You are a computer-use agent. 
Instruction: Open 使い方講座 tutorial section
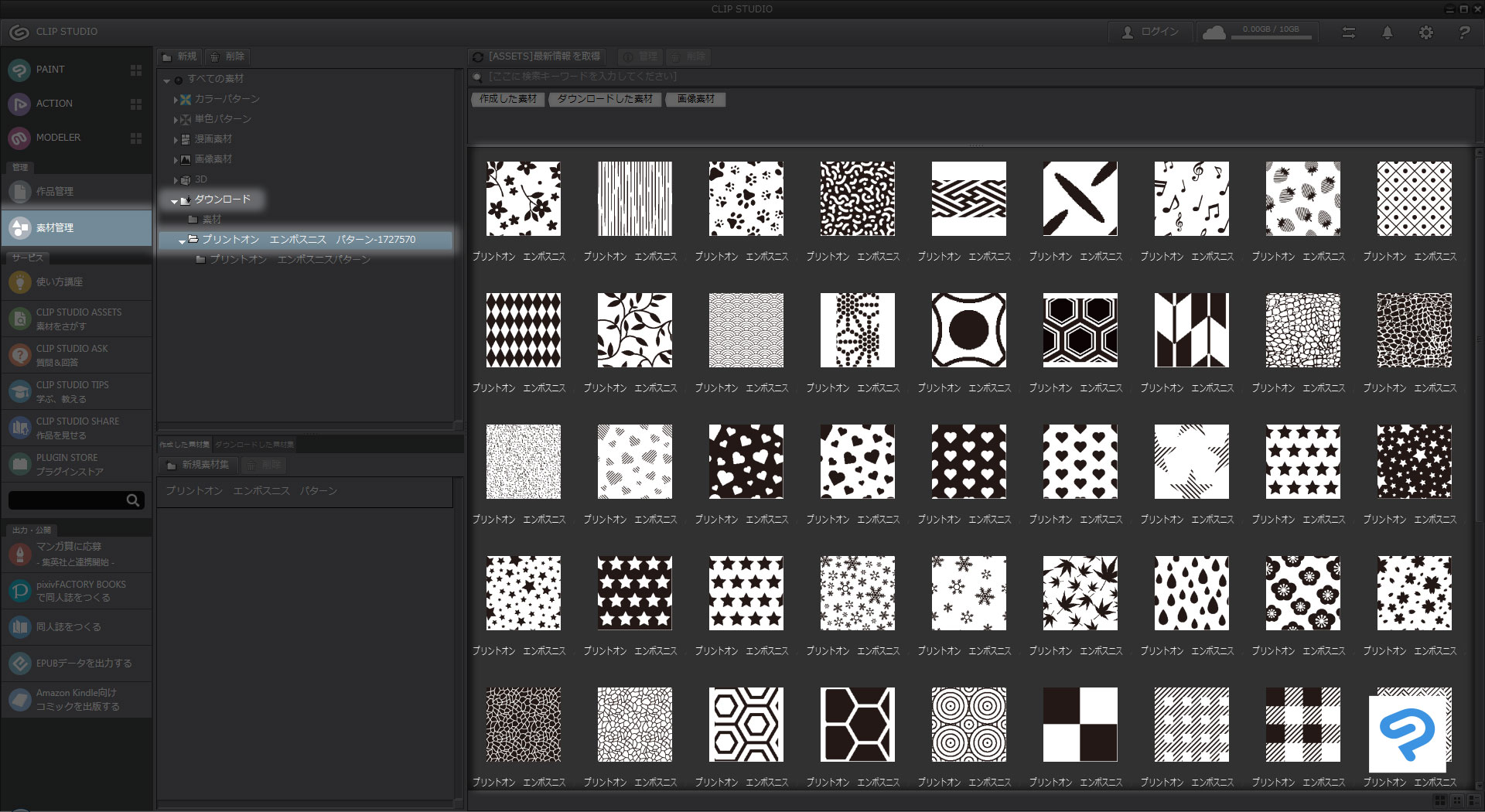tap(77, 282)
